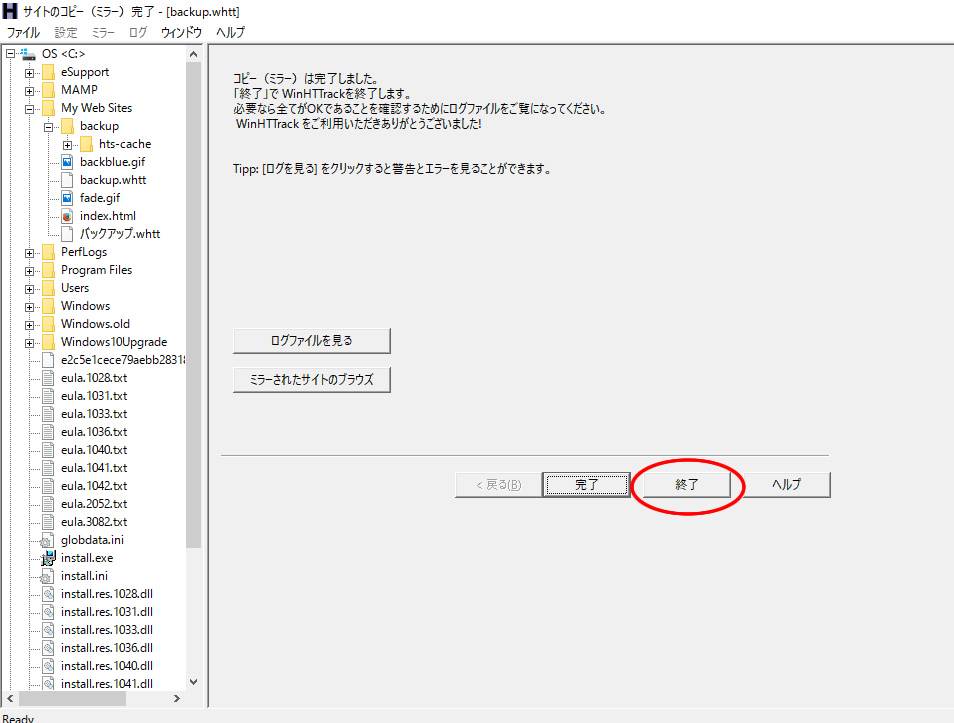The height and width of the screenshot is (723, 954).
Task: Click the hts-cache folder icon
Action: click(86, 144)
